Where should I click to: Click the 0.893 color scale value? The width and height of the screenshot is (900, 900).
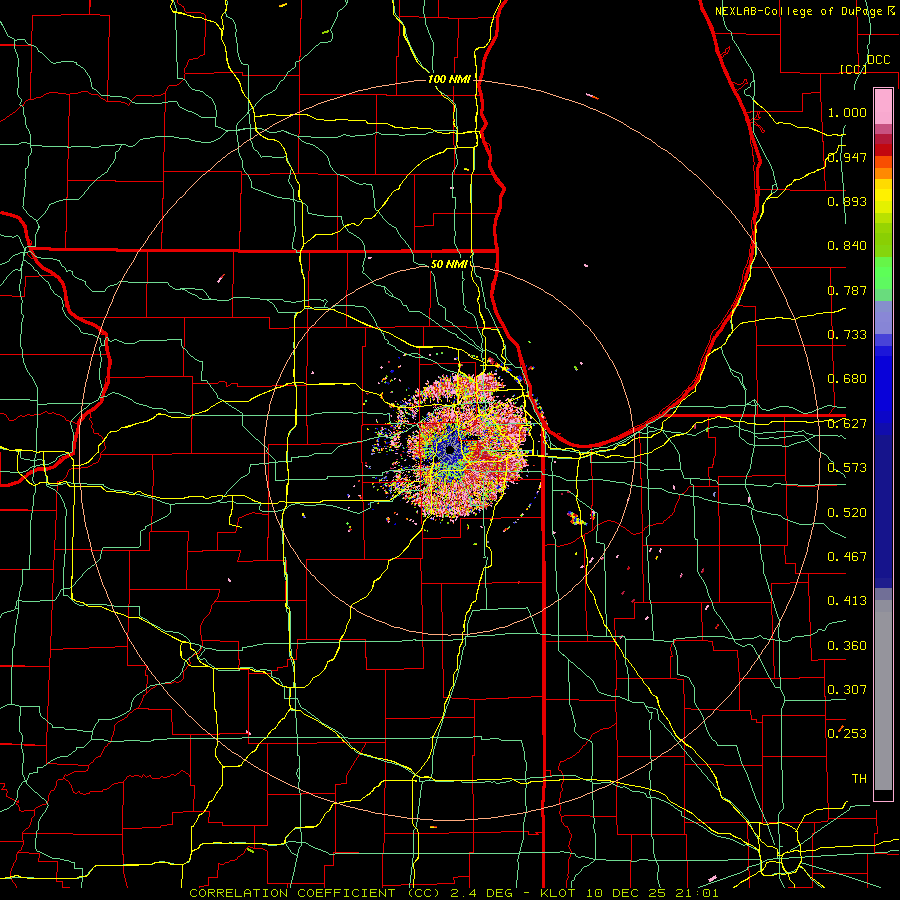pos(847,201)
